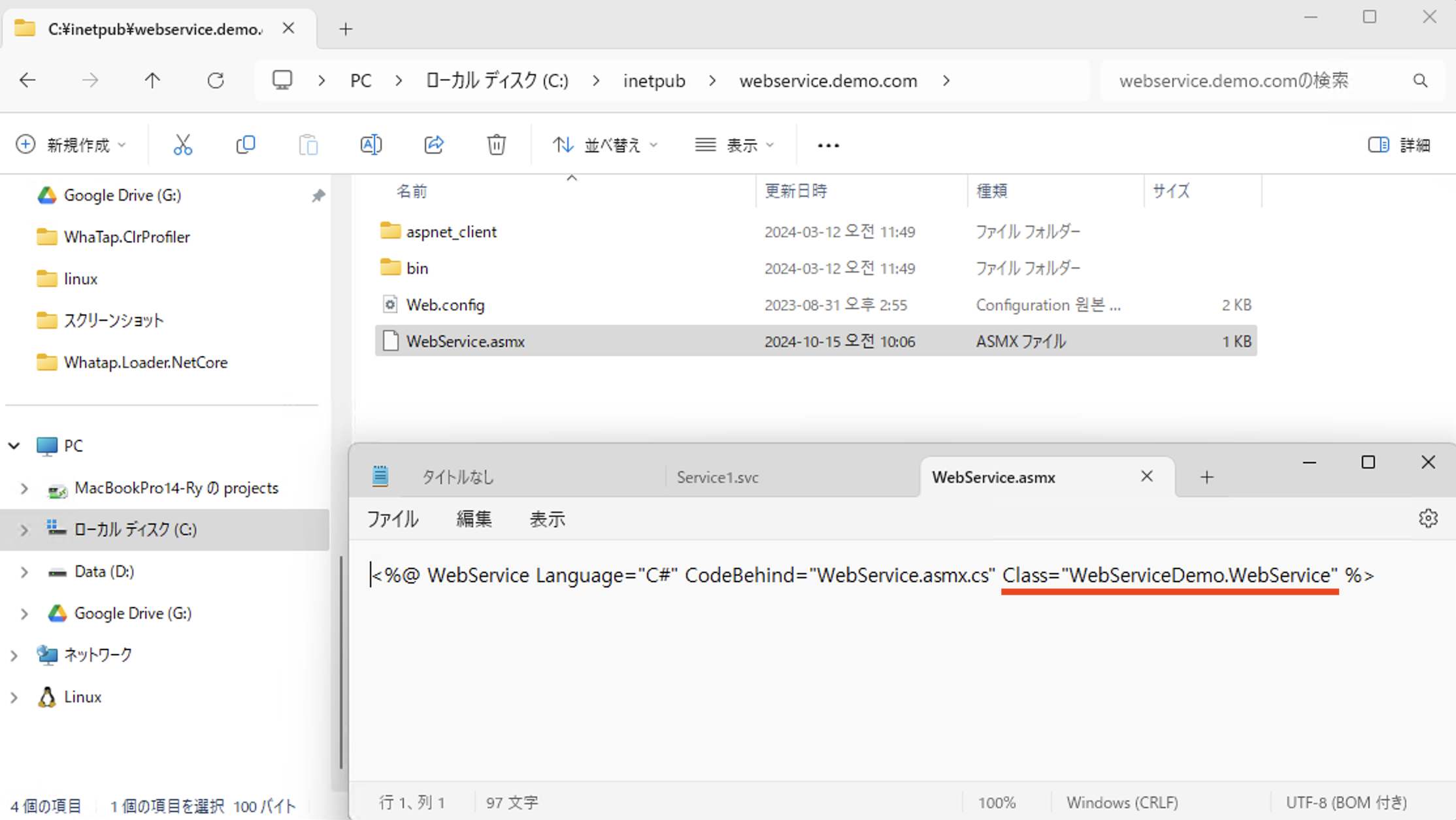Image resolution: width=1456 pixels, height=820 pixels.
Task: Click the Notepad settings gear icon
Action: [x=1429, y=519]
